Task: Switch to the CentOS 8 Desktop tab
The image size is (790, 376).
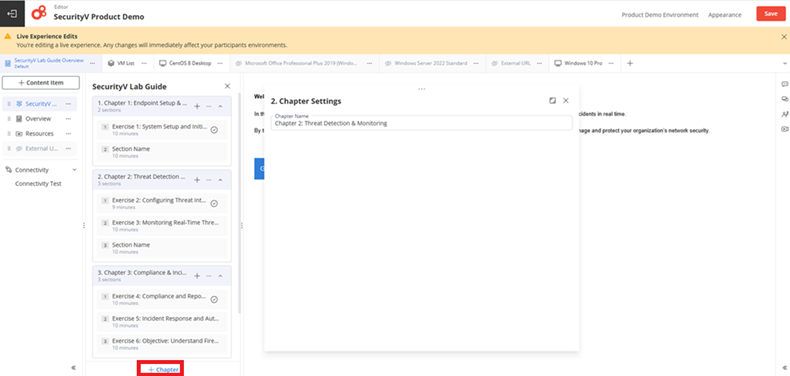Action: click(185, 64)
